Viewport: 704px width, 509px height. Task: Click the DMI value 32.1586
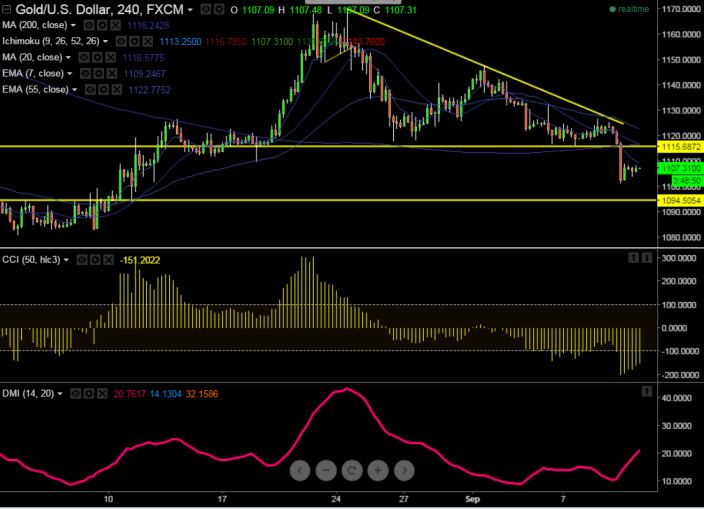tap(202, 394)
